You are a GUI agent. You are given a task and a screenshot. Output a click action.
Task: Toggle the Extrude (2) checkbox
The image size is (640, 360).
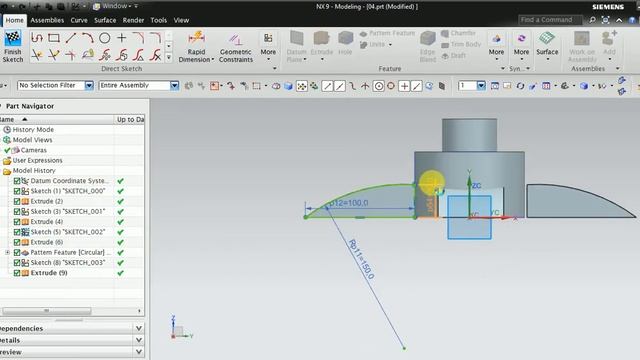[x=17, y=201]
